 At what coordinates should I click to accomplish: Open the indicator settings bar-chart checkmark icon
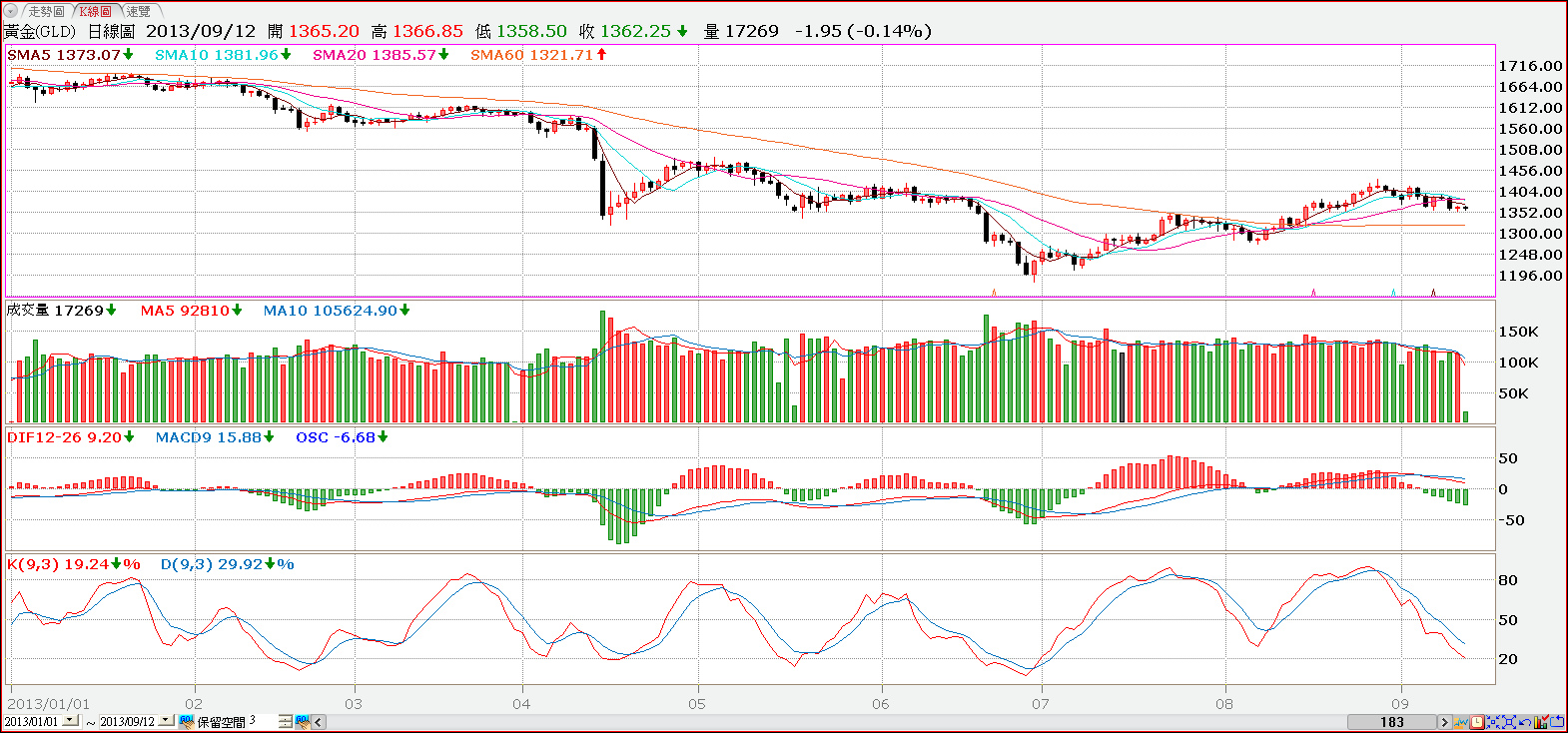(1541, 721)
